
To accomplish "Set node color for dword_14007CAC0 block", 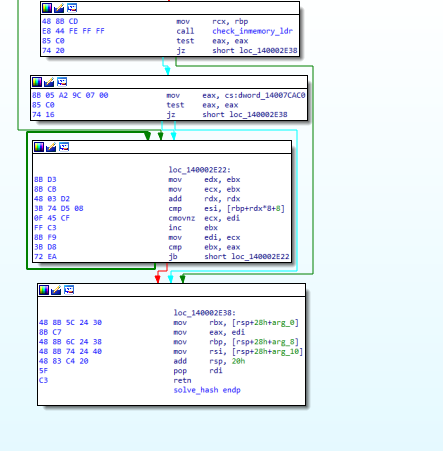I will click(37, 82).
